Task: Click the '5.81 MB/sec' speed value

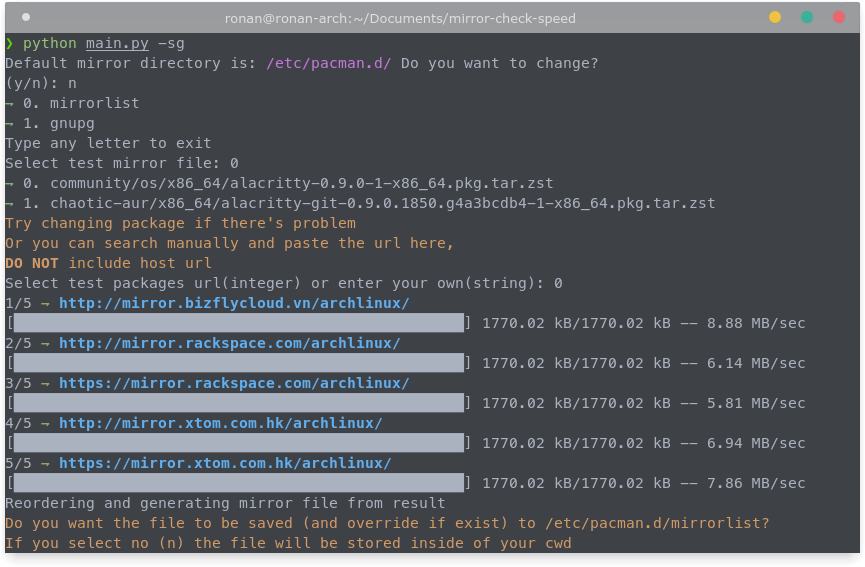Action: click(756, 403)
